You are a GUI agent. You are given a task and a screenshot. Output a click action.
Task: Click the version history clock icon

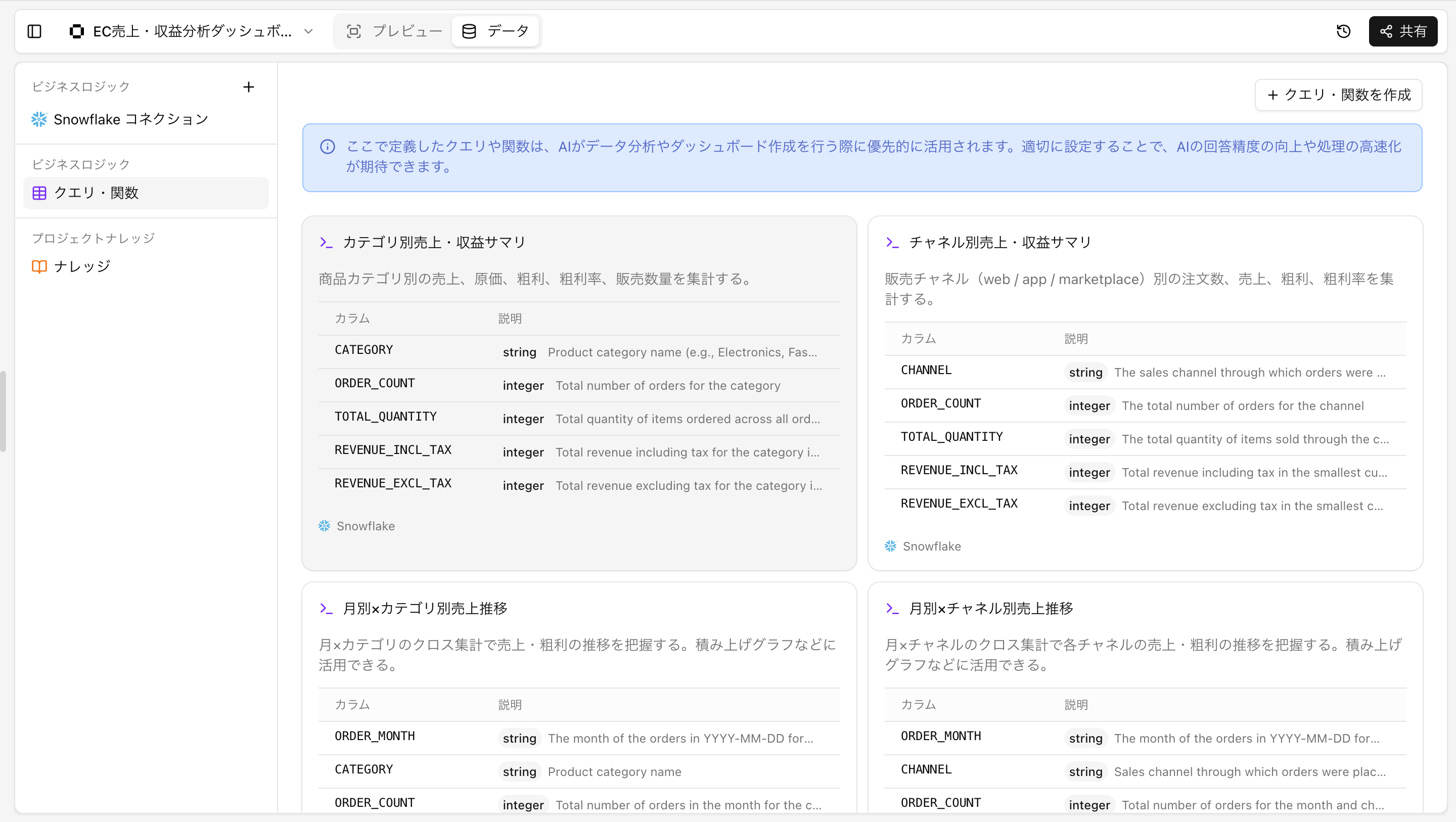coord(1343,31)
